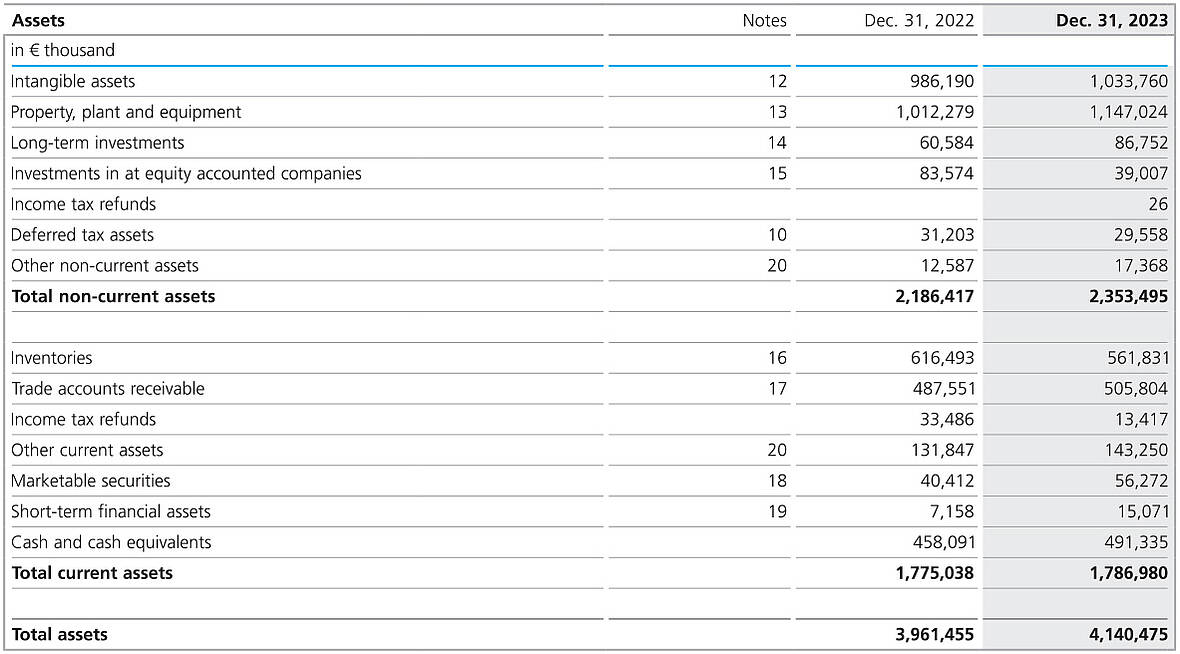Open note 13 for Property, plant and equipment
Viewport: 1180px width, 654px height.
[777, 112]
